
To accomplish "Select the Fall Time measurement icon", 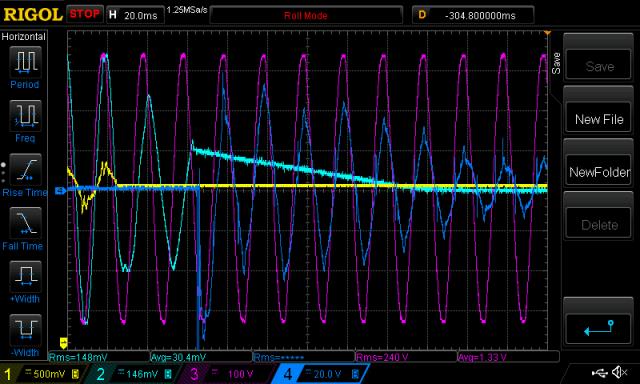I will coord(25,223).
